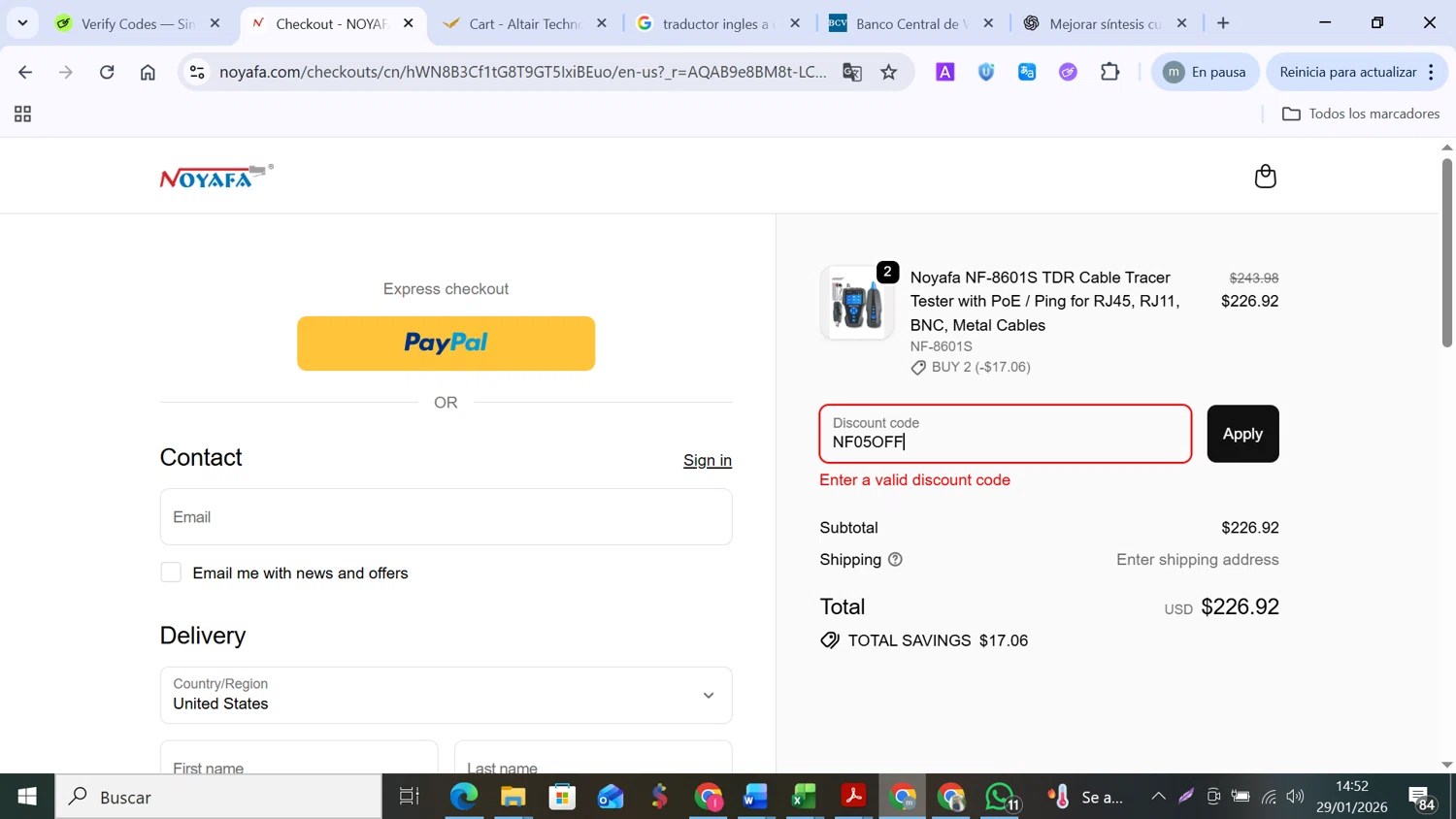Open Outlook from taskbar

pos(611,797)
